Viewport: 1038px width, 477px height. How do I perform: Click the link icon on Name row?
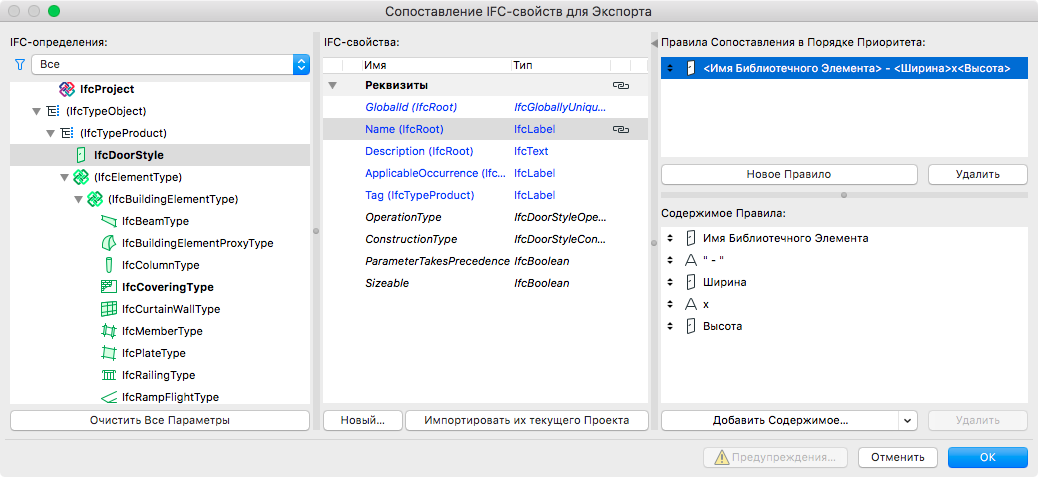pos(620,129)
